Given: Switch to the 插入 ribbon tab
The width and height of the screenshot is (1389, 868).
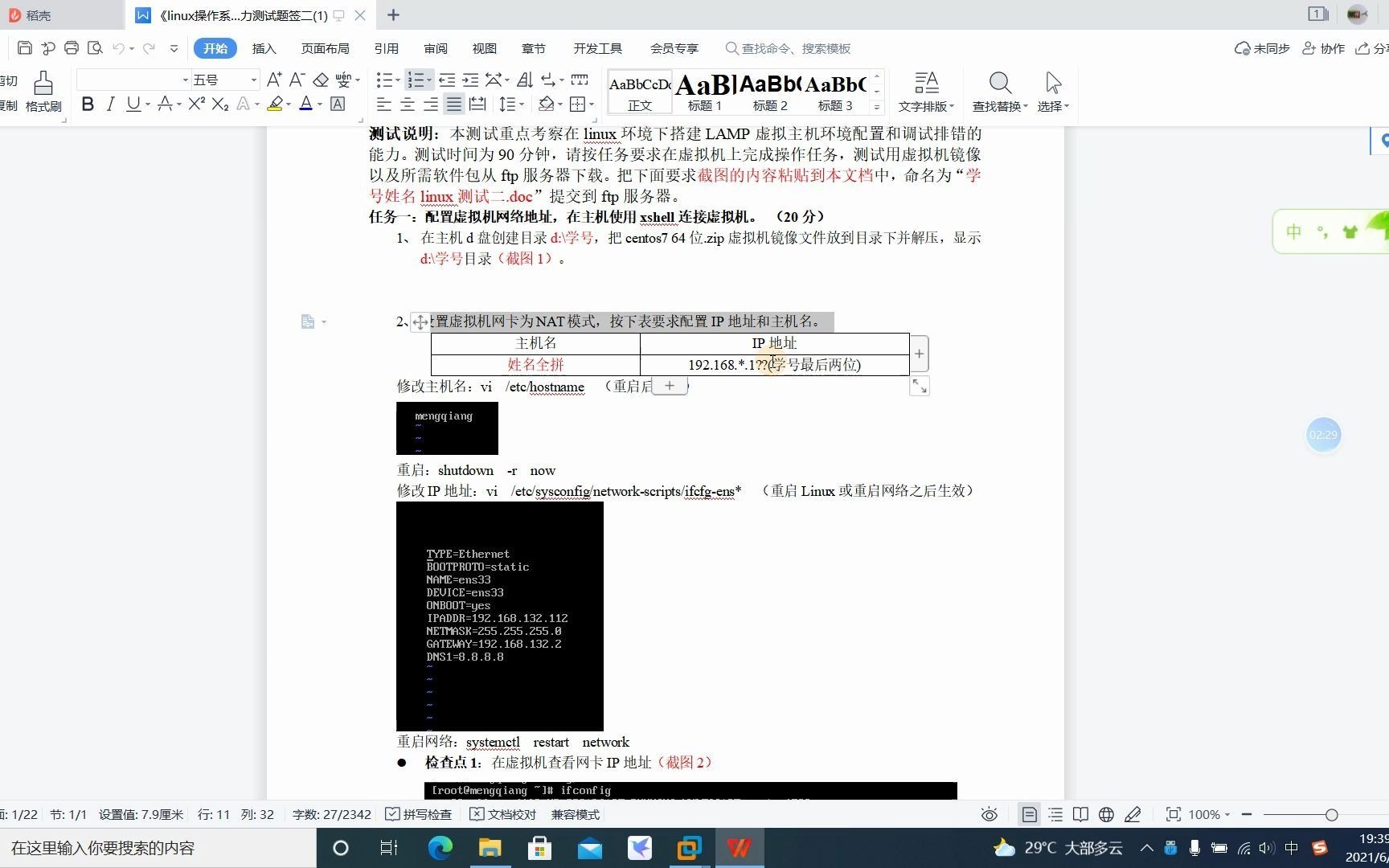Looking at the screenshot, I should (x=264, y=48).
